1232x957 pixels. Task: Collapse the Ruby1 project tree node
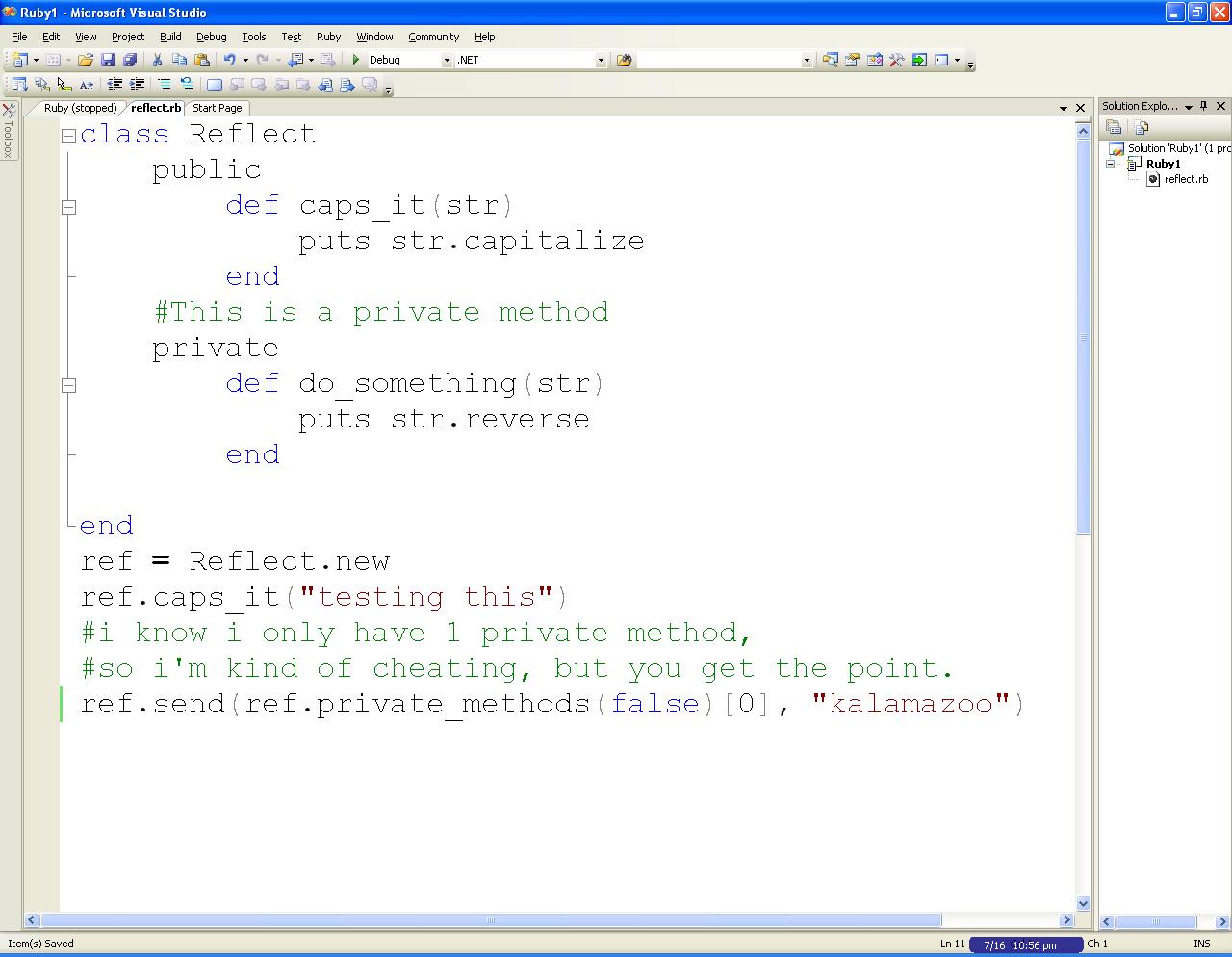[1110, 164]
